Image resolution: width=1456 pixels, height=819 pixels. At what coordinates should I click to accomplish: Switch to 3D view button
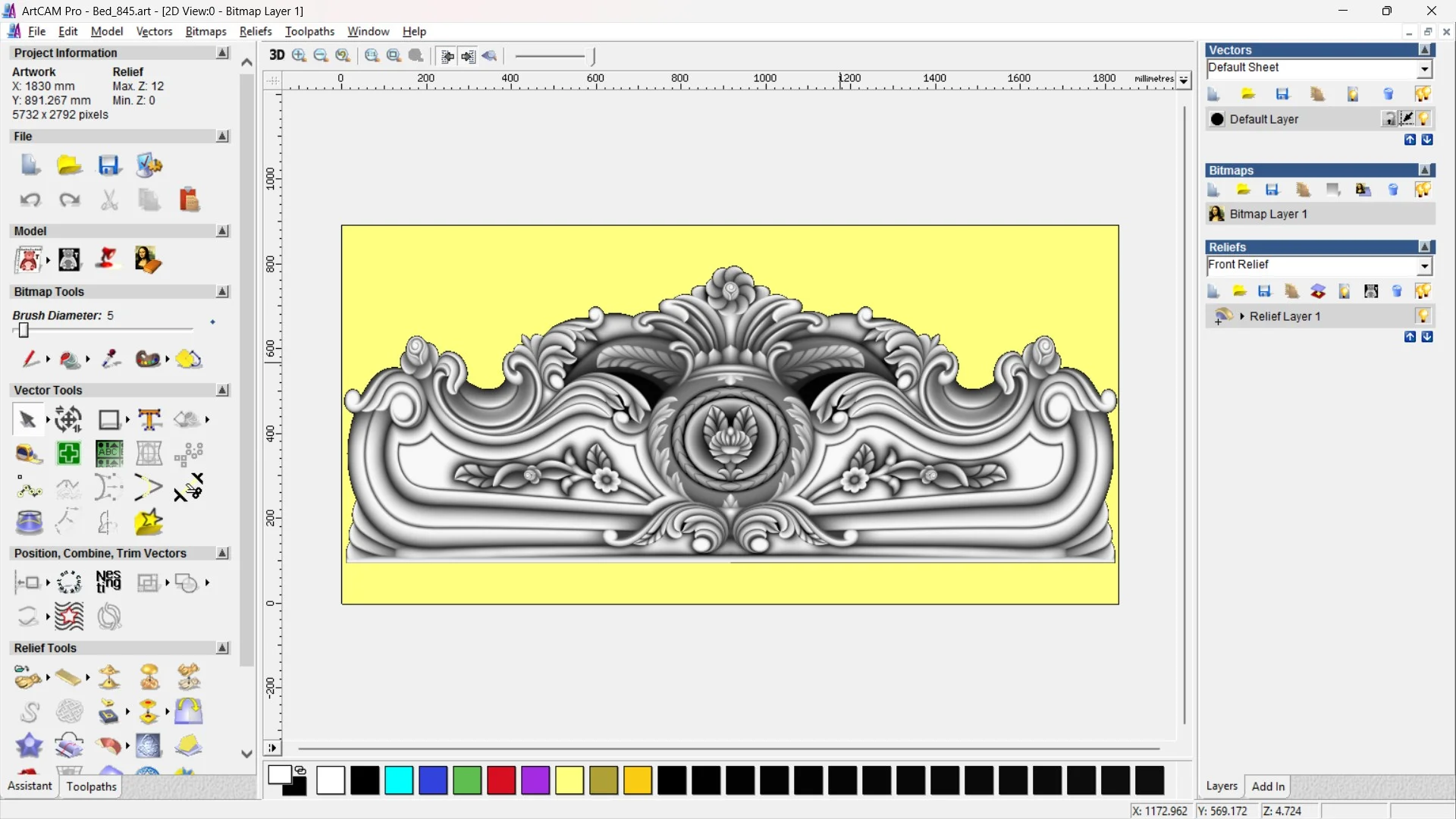click(x=277, y=55)
